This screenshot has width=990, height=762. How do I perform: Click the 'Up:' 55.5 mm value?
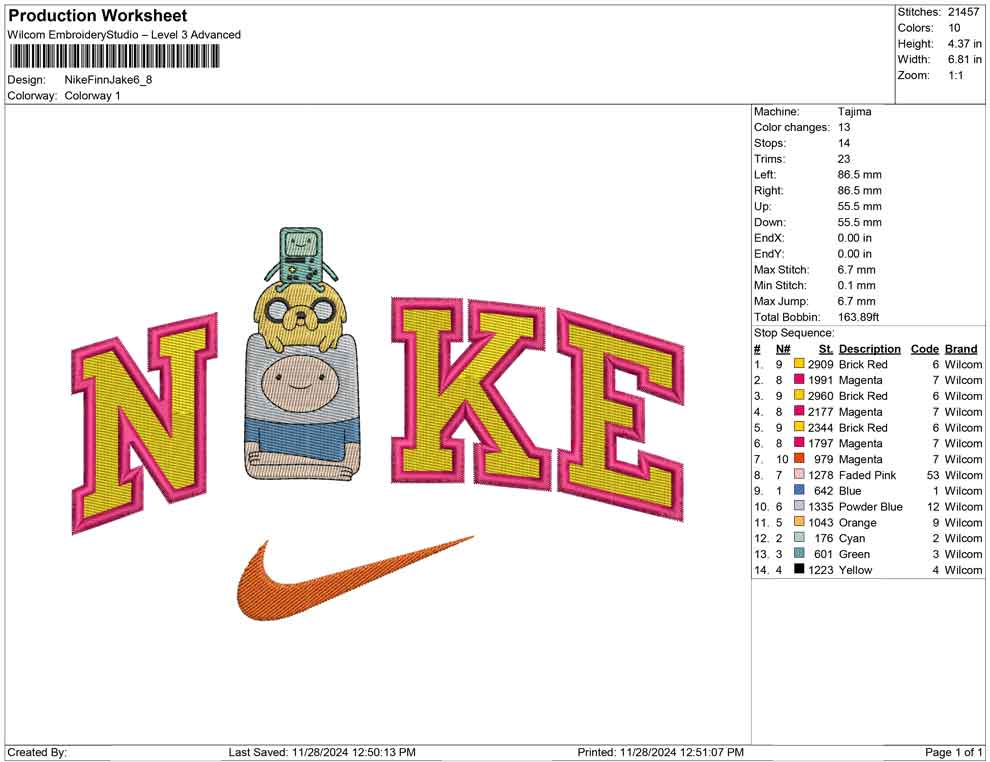(x=859, y=206)
